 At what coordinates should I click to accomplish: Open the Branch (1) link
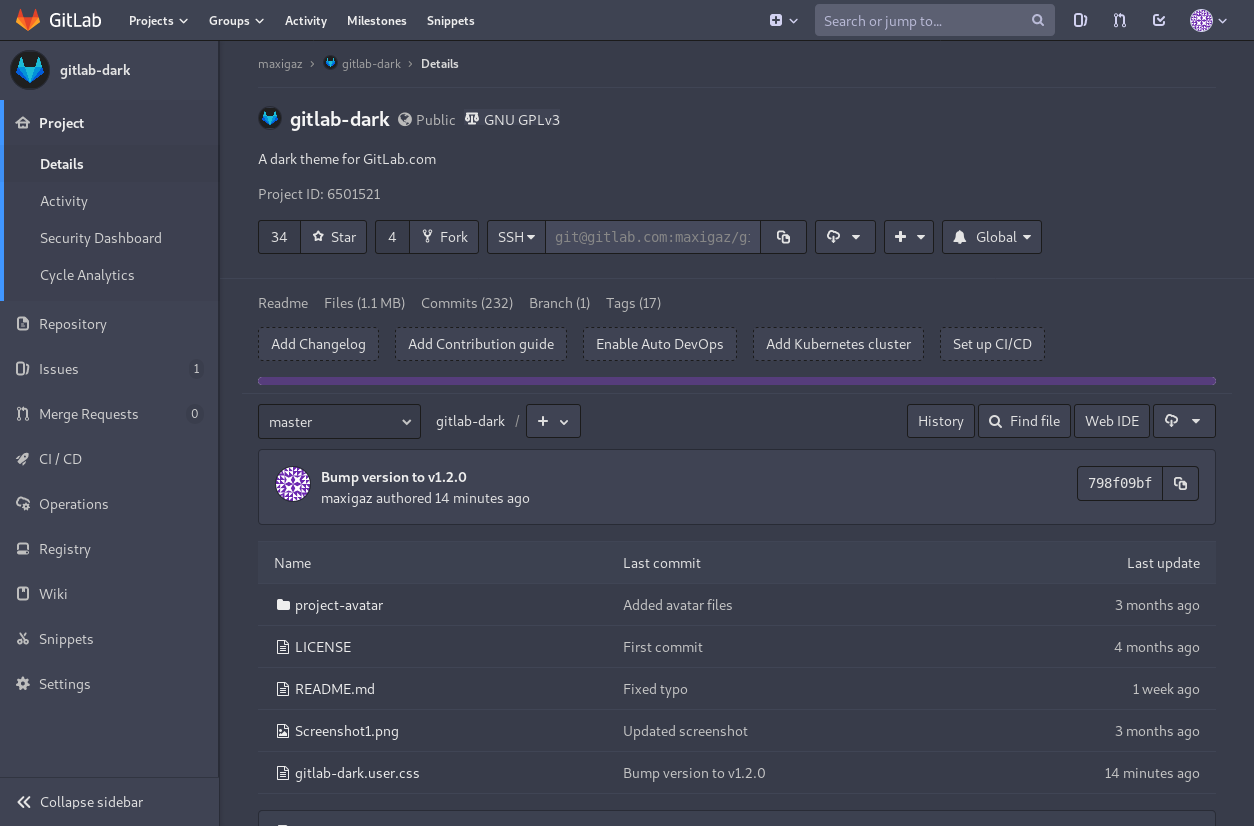pyautogui.click(x=559, y=303)
